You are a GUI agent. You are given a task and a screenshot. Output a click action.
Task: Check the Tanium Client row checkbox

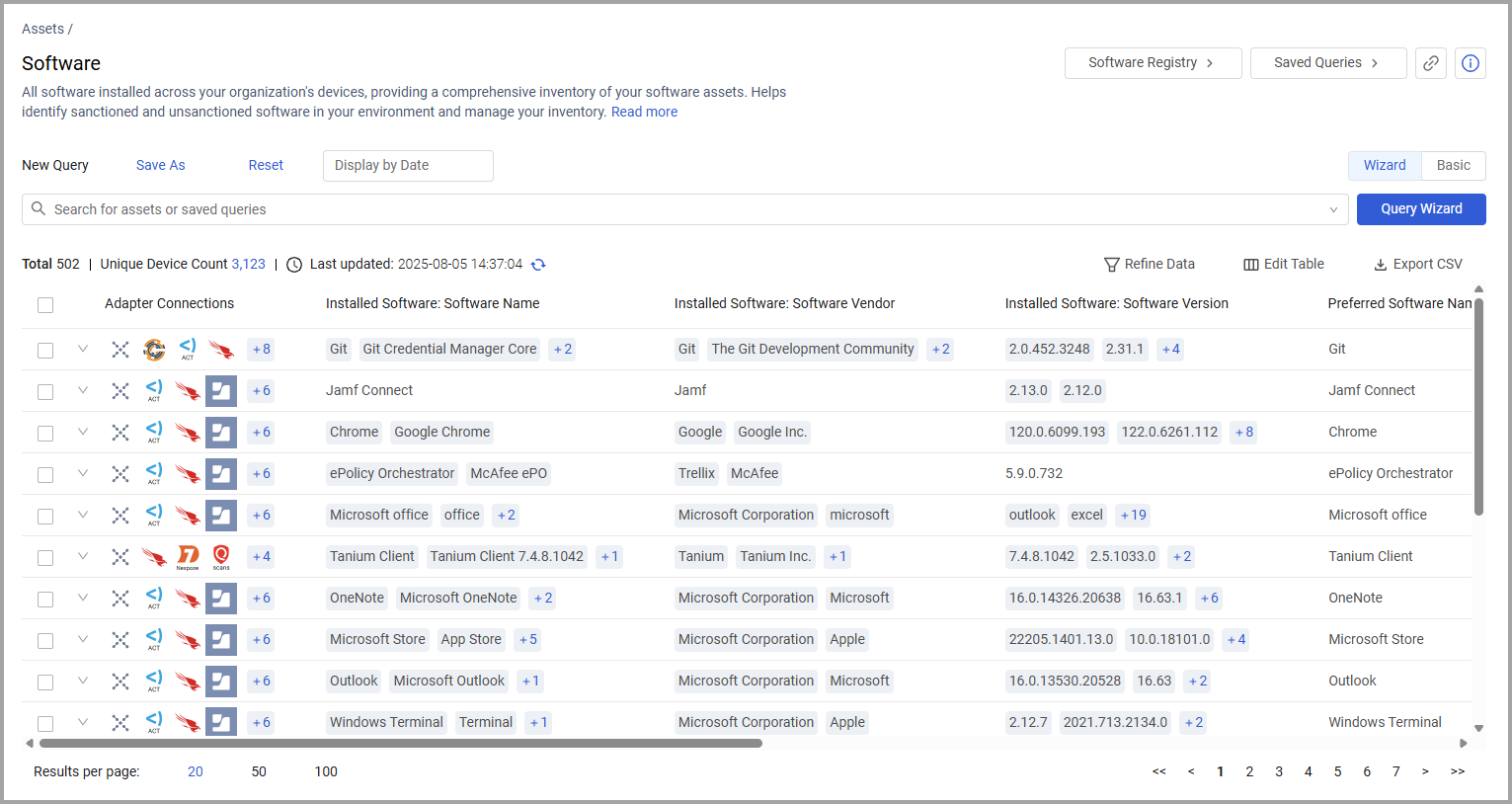point(45,558)
